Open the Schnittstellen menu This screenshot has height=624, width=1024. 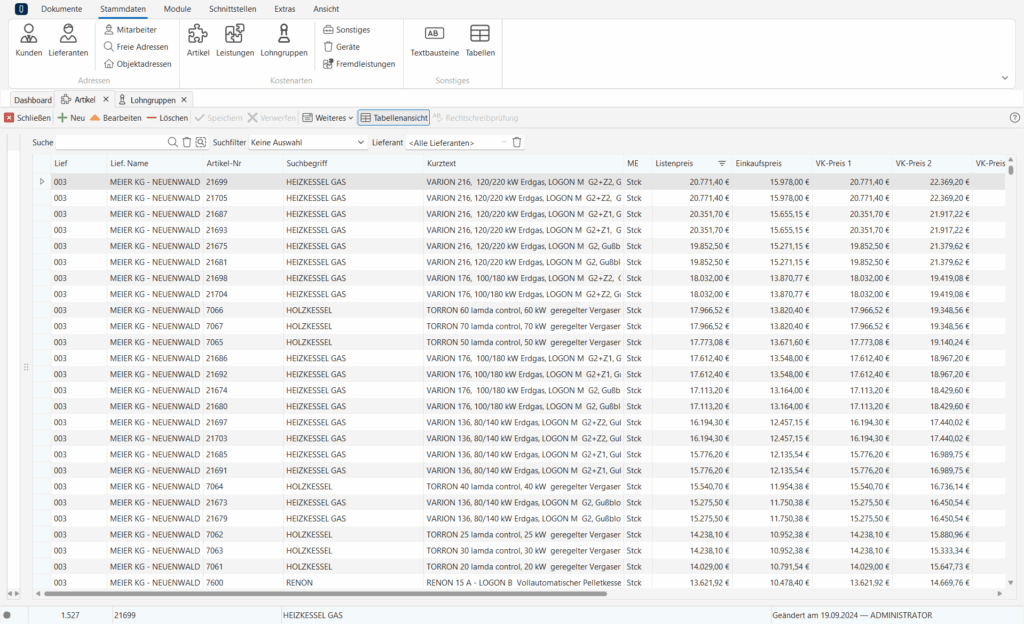tap(232, 9)
